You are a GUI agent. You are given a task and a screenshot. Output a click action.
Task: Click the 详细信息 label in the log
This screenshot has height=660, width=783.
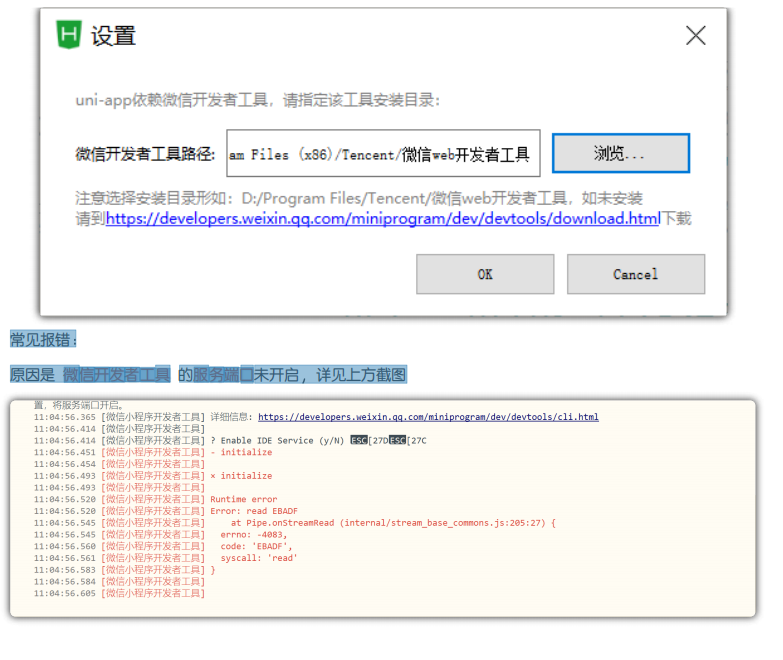(231, 417)
